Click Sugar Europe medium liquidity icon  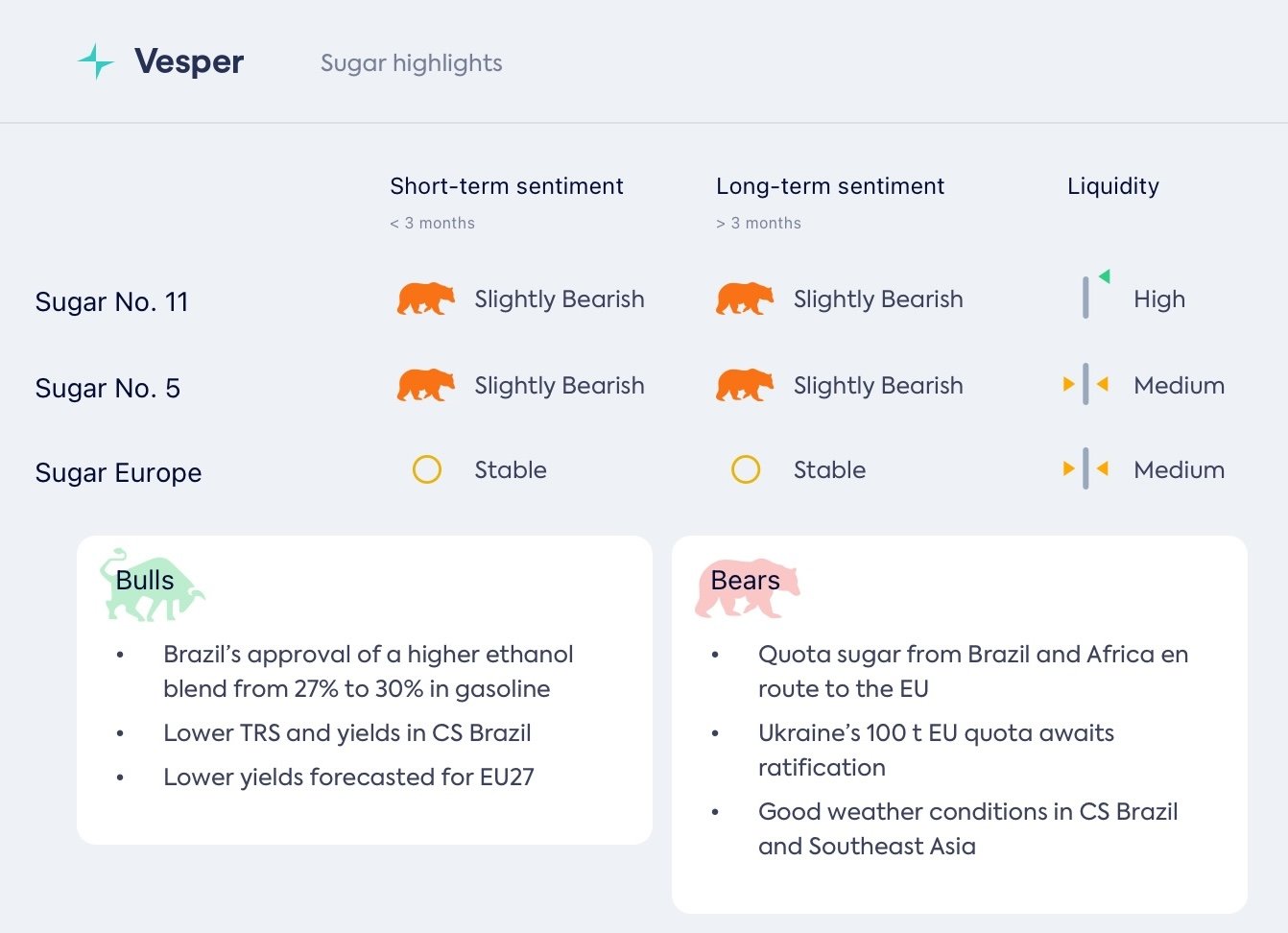pyautogui.click(x=1085, y=469)
